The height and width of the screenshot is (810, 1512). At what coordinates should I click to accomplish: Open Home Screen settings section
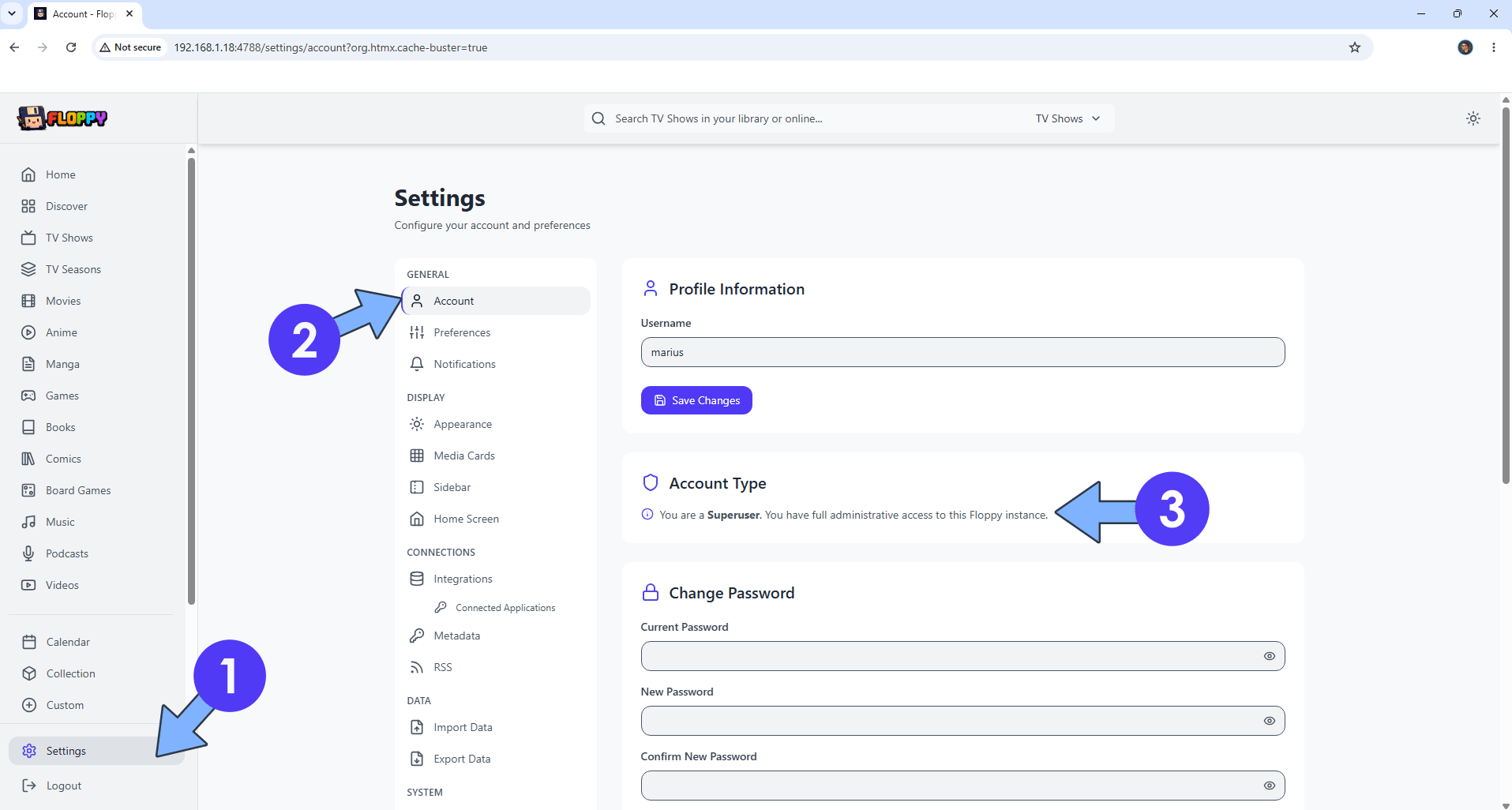496,519
